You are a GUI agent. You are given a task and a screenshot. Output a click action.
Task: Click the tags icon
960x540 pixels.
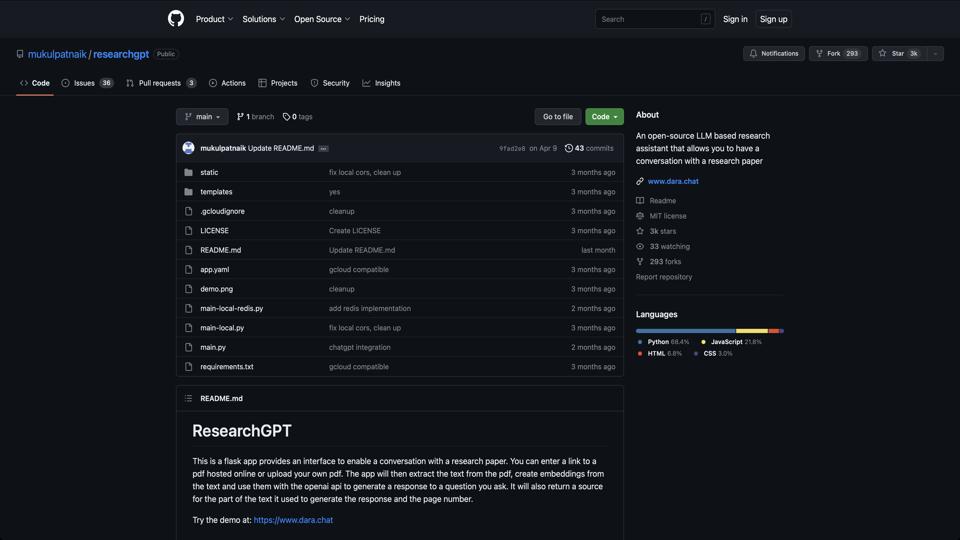(x=286, y=117)
